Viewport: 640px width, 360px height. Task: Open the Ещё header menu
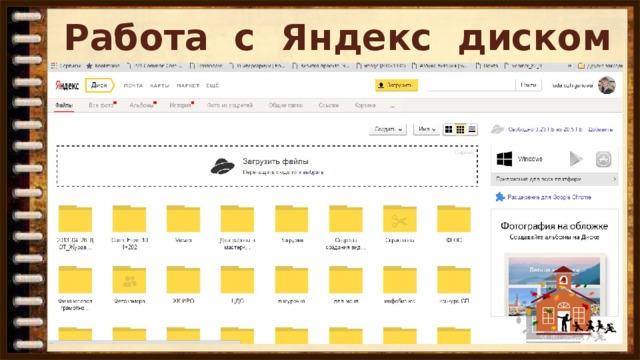pyautogui.click(x=212, y=86)
